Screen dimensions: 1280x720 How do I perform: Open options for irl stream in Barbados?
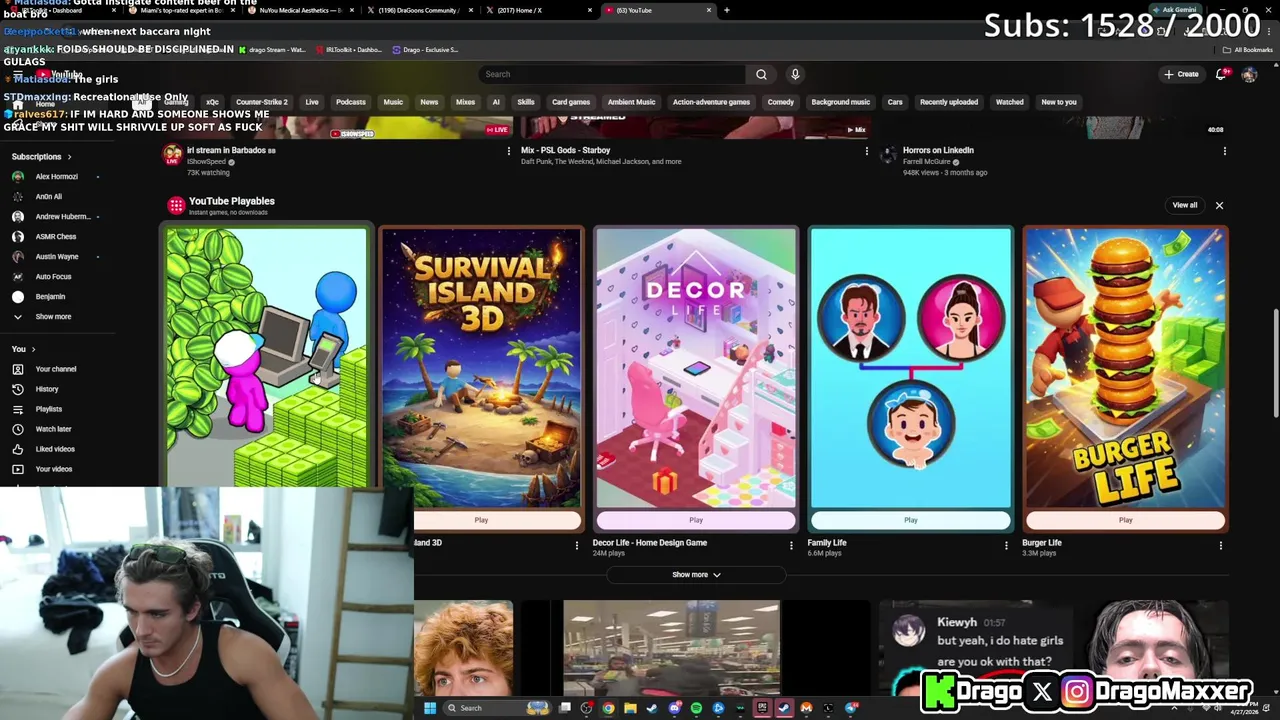pyautogui.click(x=509, y=151)
